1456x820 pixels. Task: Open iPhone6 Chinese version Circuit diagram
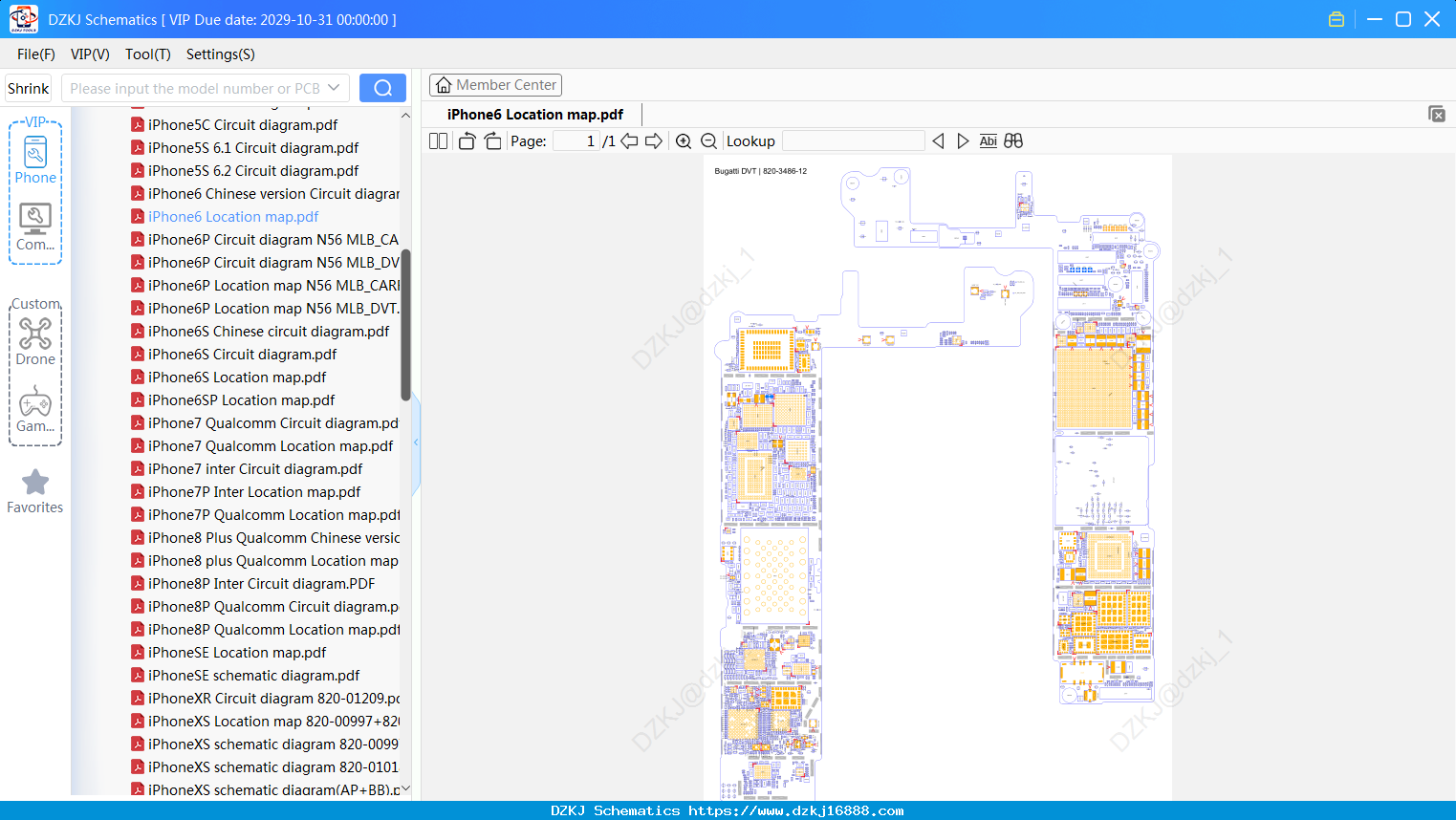(x=273, y=193)
